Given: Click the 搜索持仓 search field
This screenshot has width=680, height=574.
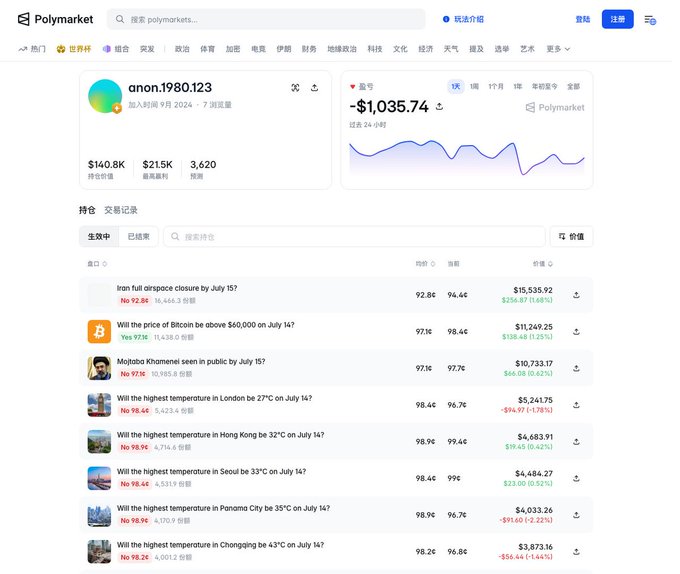Looking at the screenshot, I should pyautogui.click(x=354, y=236).
